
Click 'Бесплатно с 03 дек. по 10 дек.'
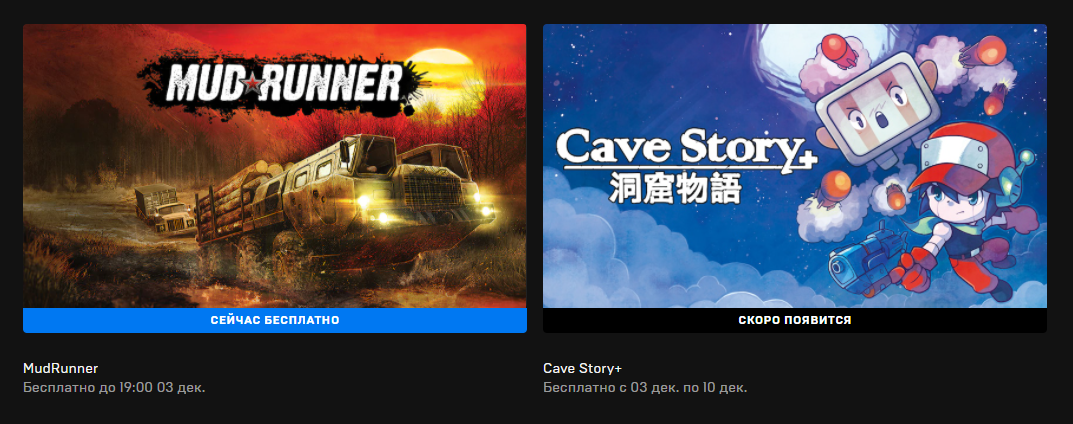click(x=645, y=388)
